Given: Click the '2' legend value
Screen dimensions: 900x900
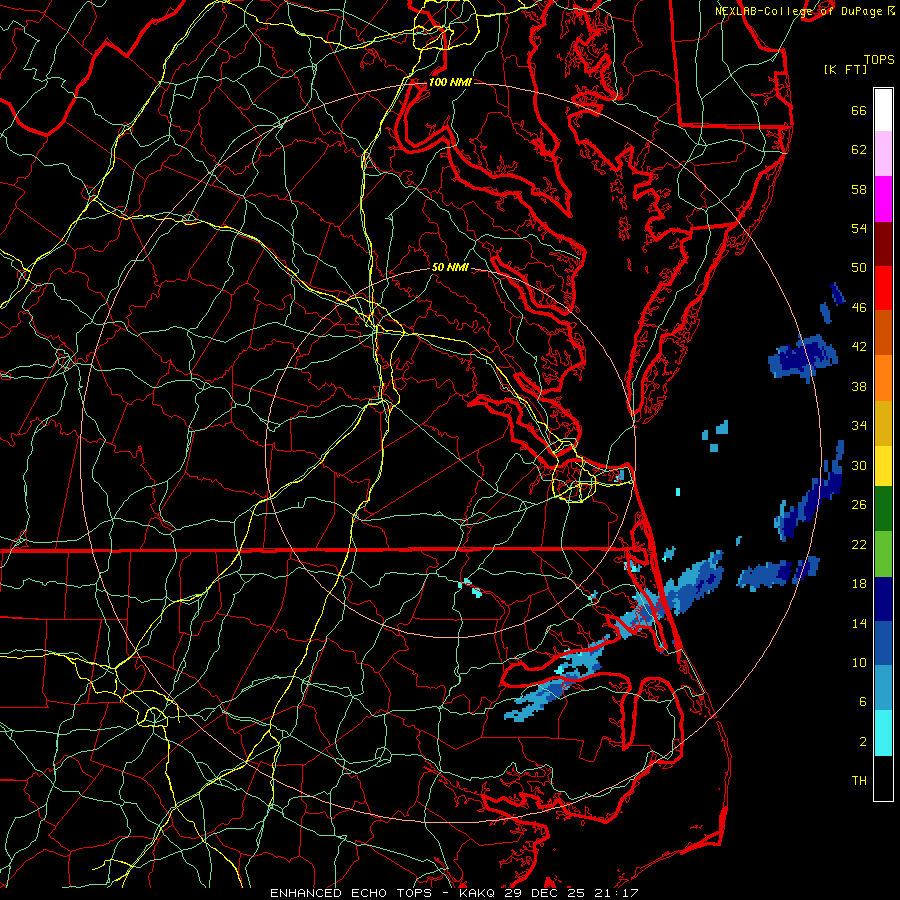Looking at the screenshot, I should coord(862,741).
